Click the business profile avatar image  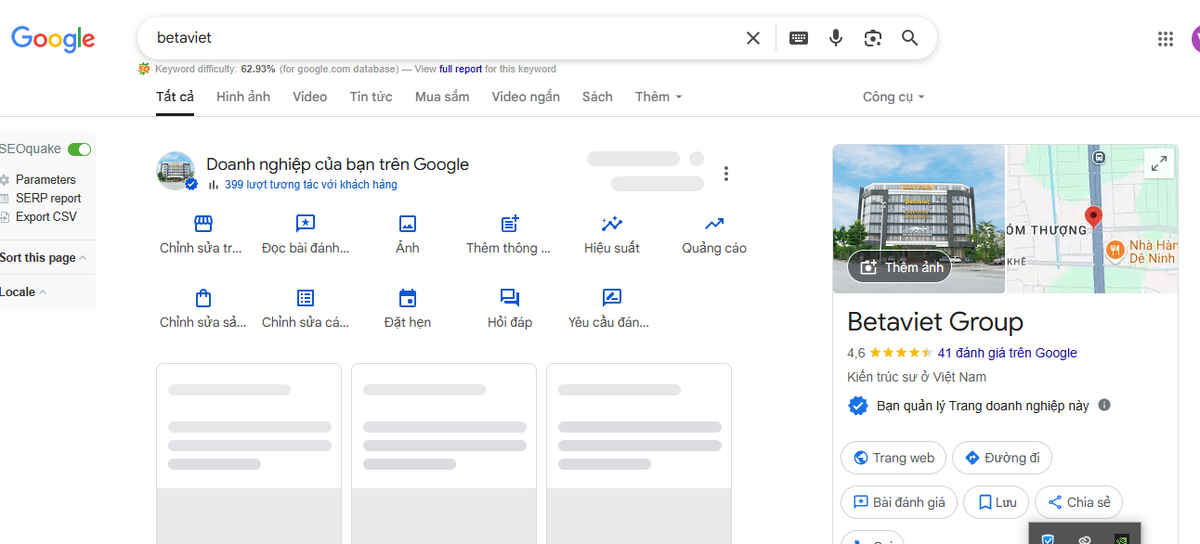tap(175, 171)
